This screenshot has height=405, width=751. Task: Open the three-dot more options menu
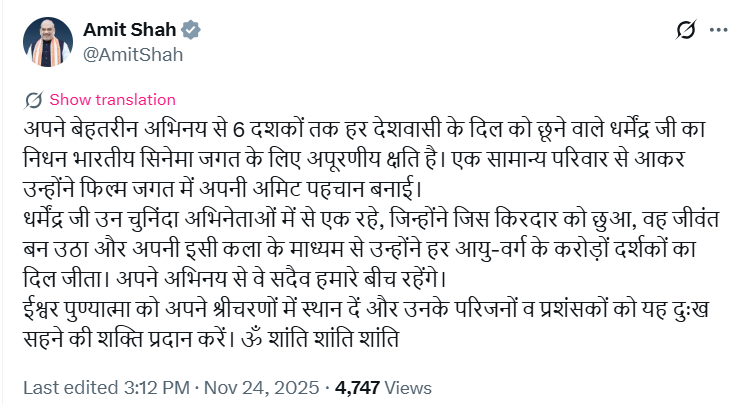719,30
